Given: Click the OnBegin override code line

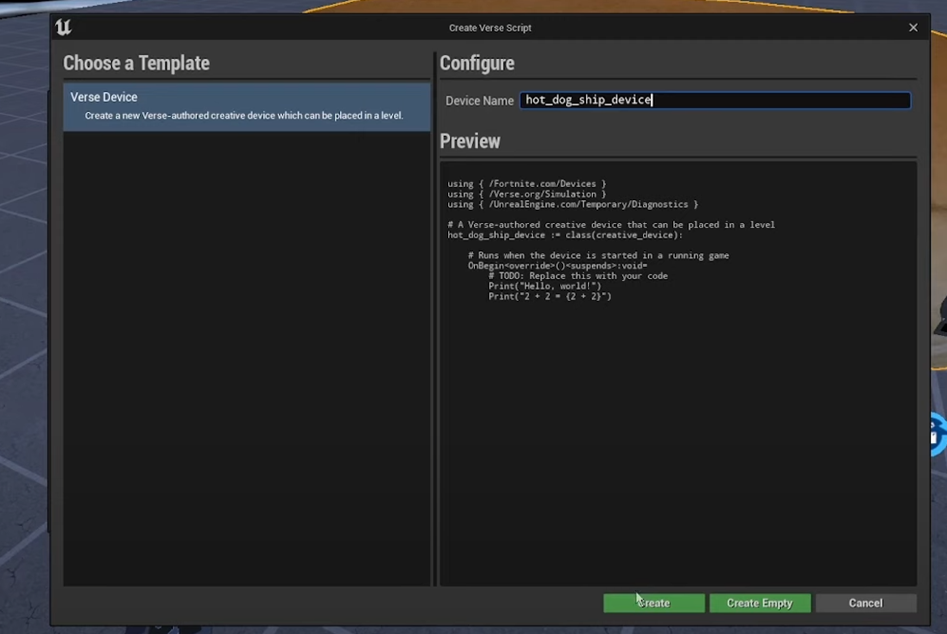Looking at the screenshot, I should coord(557,266).
